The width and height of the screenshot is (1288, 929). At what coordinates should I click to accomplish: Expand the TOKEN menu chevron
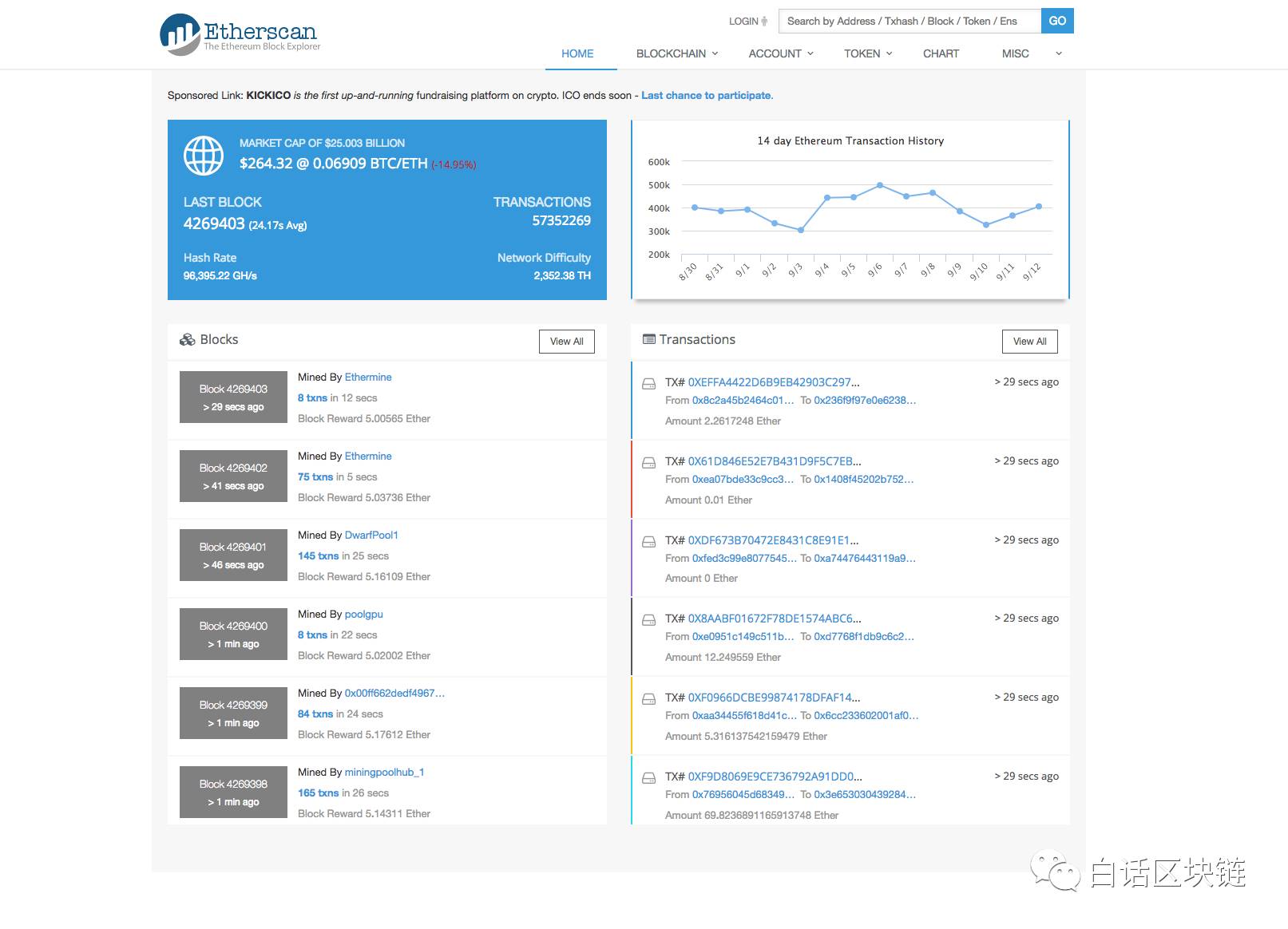click(890, 53)
